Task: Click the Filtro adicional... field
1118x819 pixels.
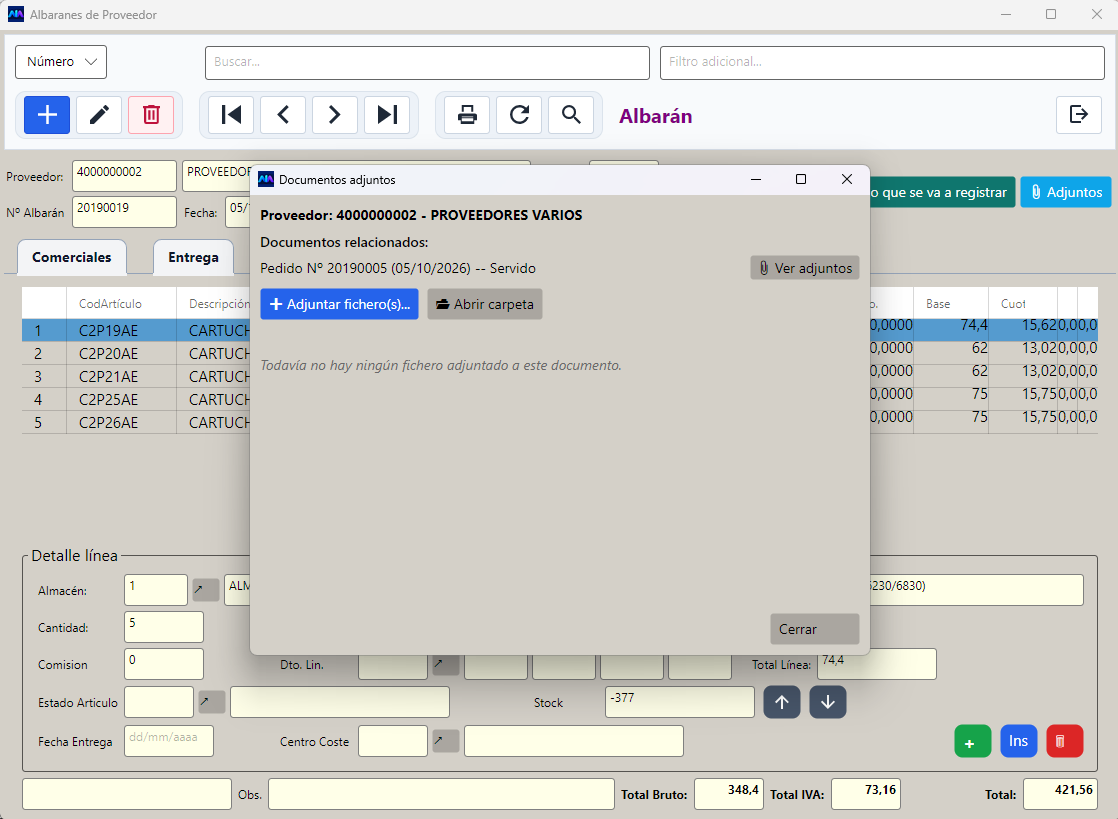Action: 882,63
